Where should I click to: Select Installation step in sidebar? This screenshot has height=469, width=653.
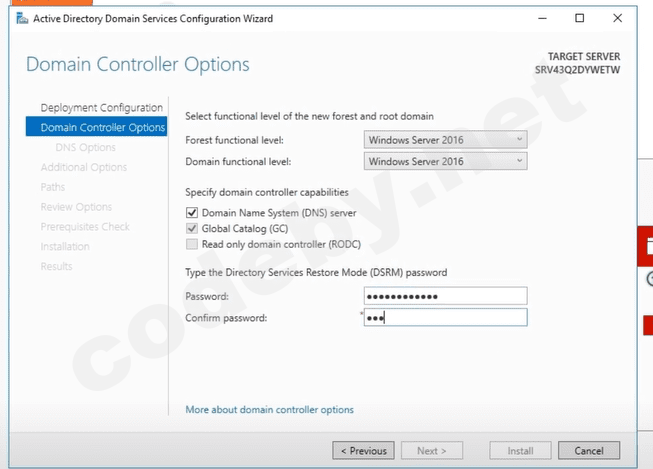(x=65, y=247)
